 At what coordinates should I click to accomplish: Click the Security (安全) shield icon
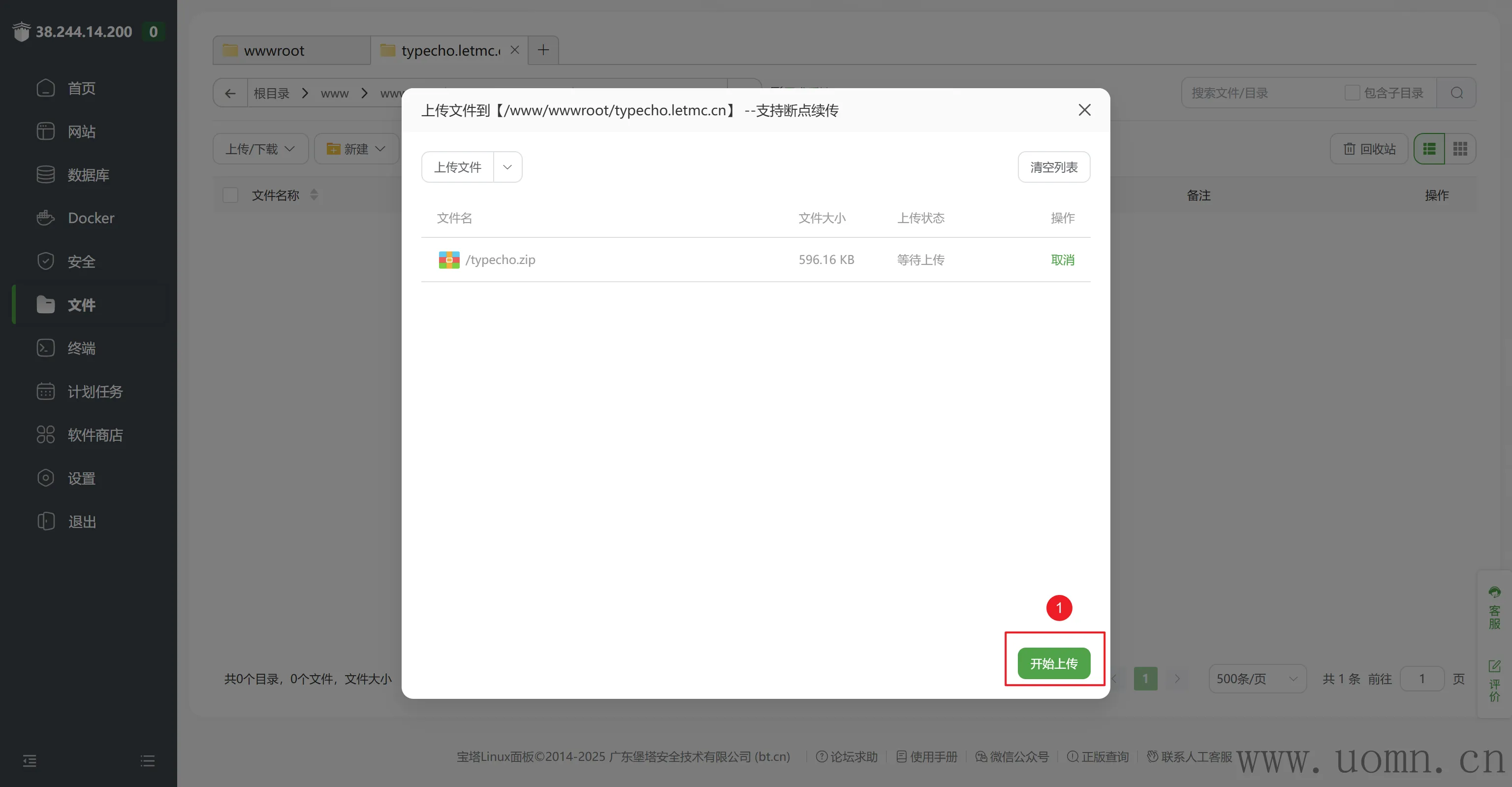coord(45,262)
